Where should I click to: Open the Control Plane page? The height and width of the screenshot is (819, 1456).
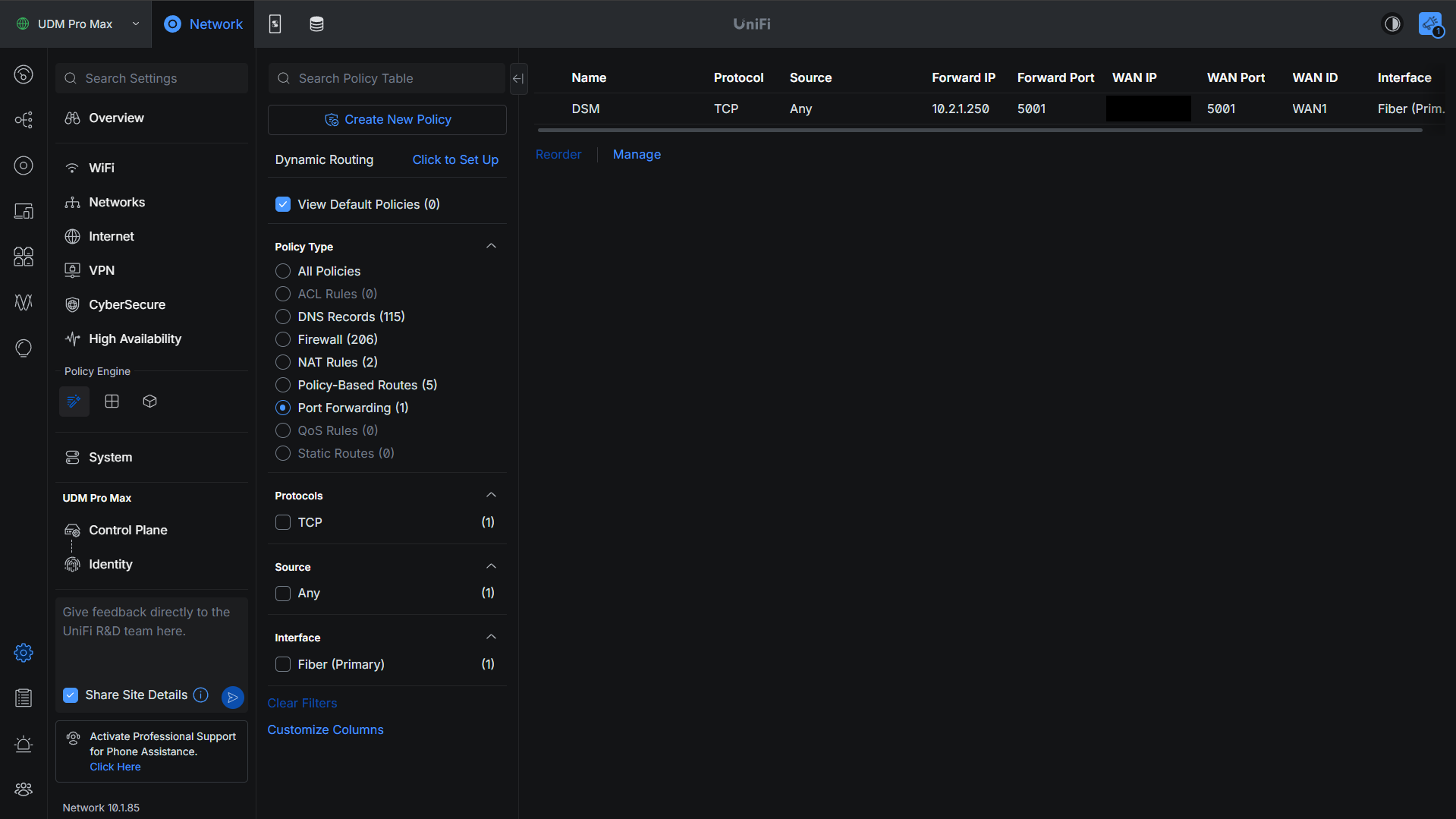(x=152, y=530)
